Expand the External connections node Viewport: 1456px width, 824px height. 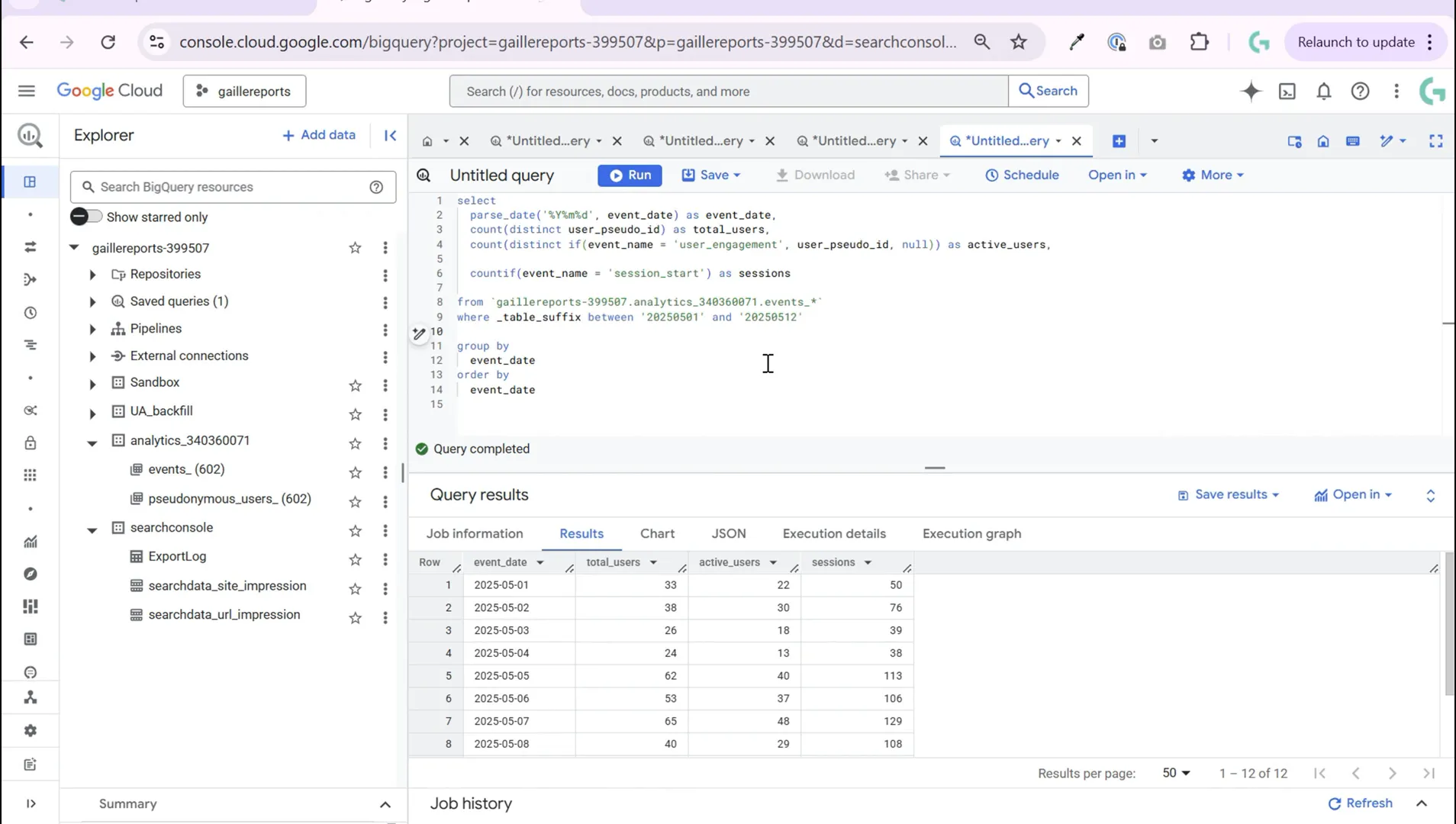92,356
